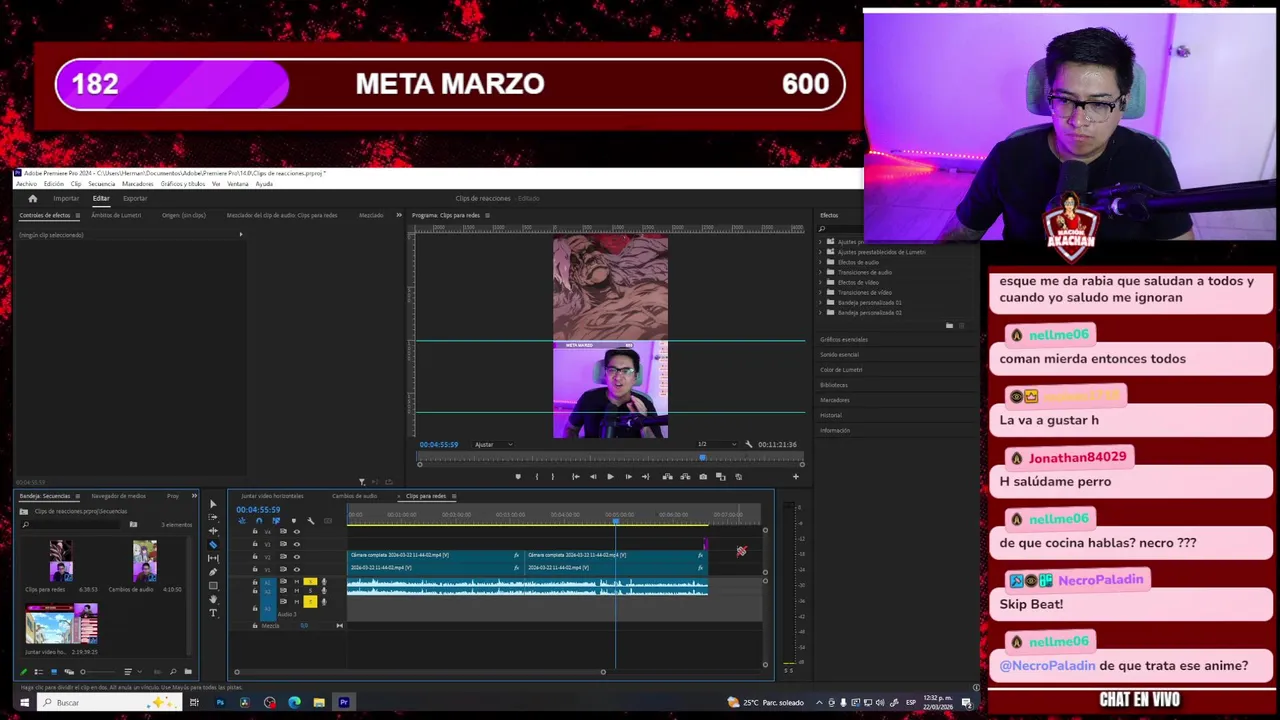1280x720 pixels.
Task: Toggle V2 track visibility eye
Action: point(297,557)
